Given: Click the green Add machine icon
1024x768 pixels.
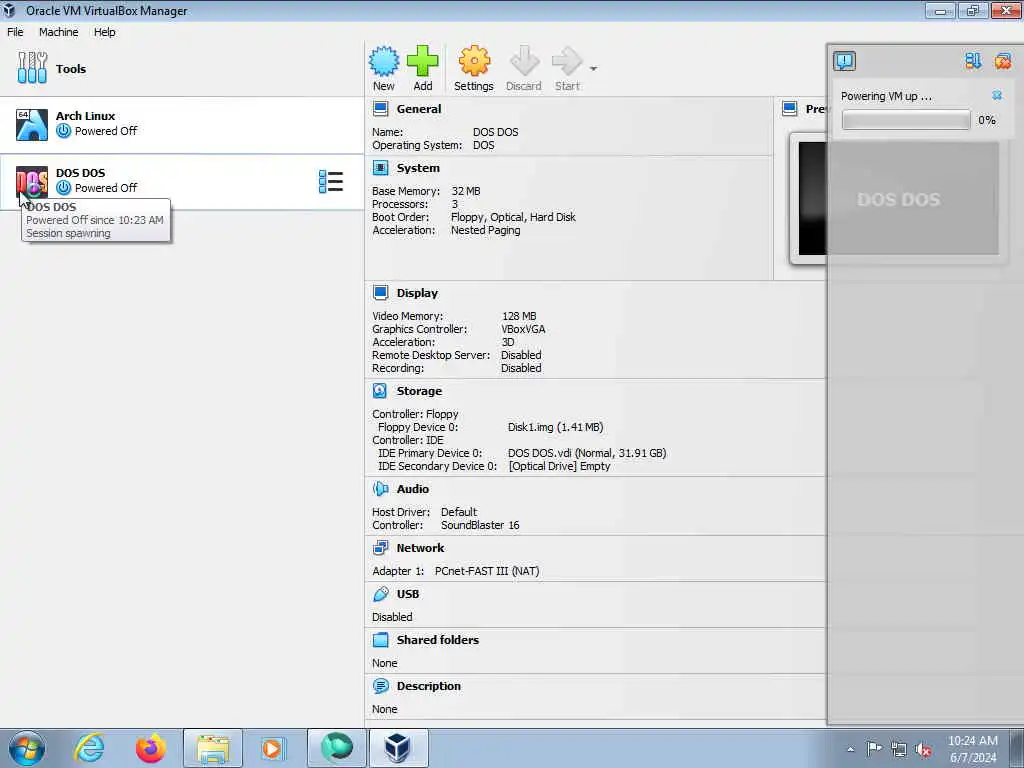Looking at the screenshot, I should (x=423, y=61).
